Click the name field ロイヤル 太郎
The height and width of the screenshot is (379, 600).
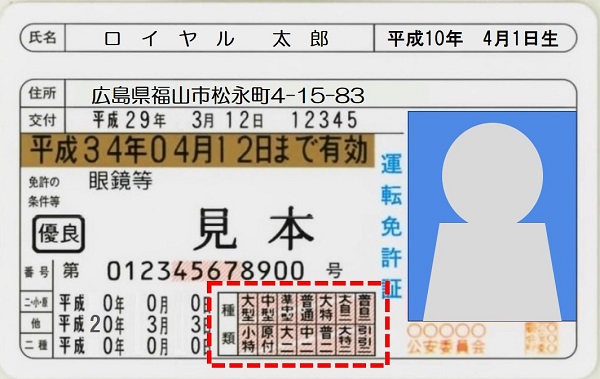[217, 39]
